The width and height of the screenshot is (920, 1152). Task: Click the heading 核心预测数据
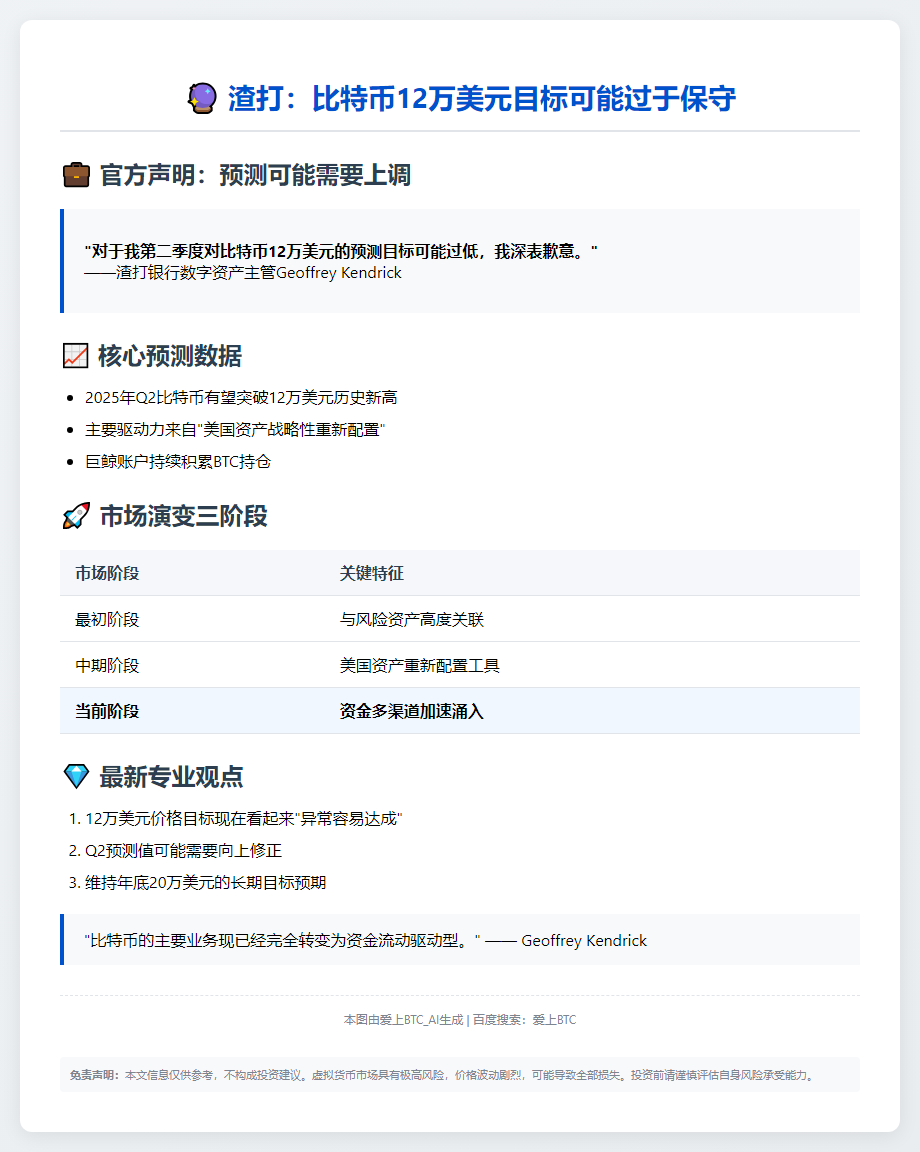coord(170,356)
